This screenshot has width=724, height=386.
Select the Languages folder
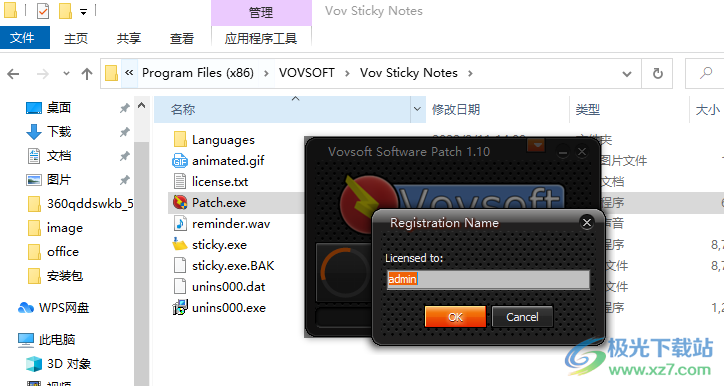[223, 139]
